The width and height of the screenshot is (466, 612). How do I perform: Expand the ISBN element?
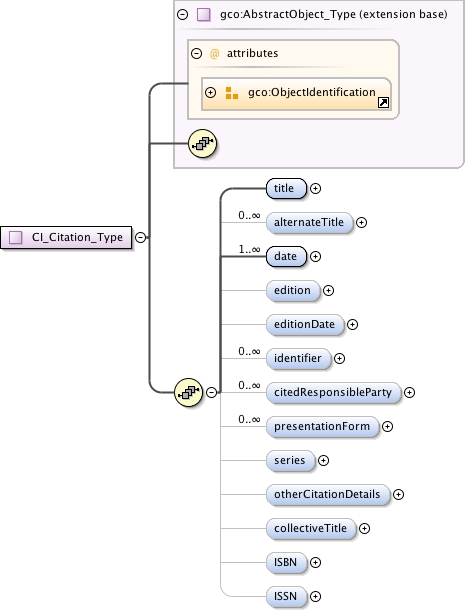point(315,562)
